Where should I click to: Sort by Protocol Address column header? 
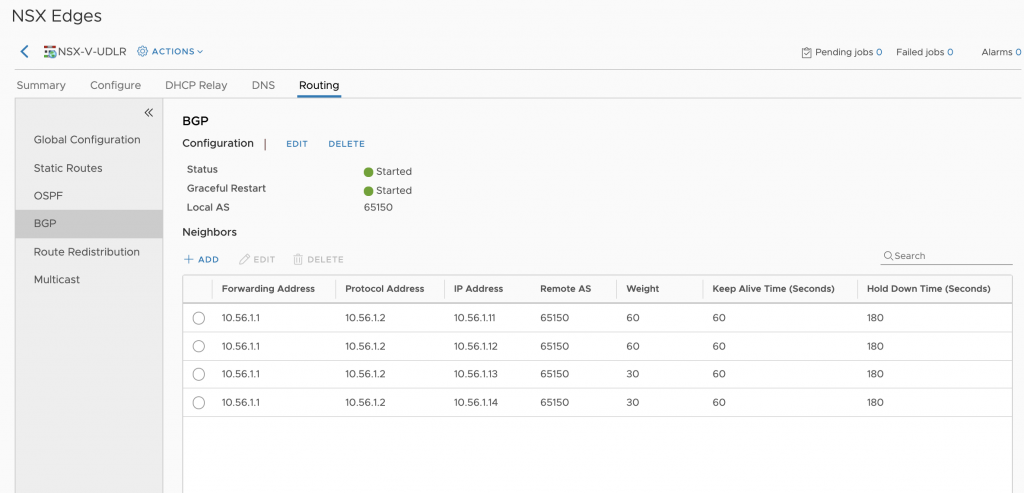(x=385, y=289)
